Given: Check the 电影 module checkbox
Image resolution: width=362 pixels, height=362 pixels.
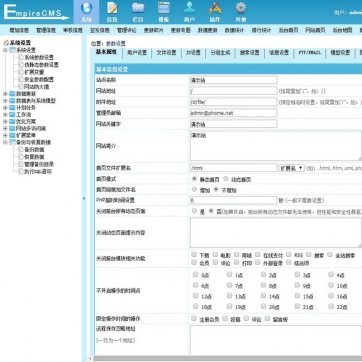Looking at the screenshot, I should pyautogui.click(x=215, y=255).
